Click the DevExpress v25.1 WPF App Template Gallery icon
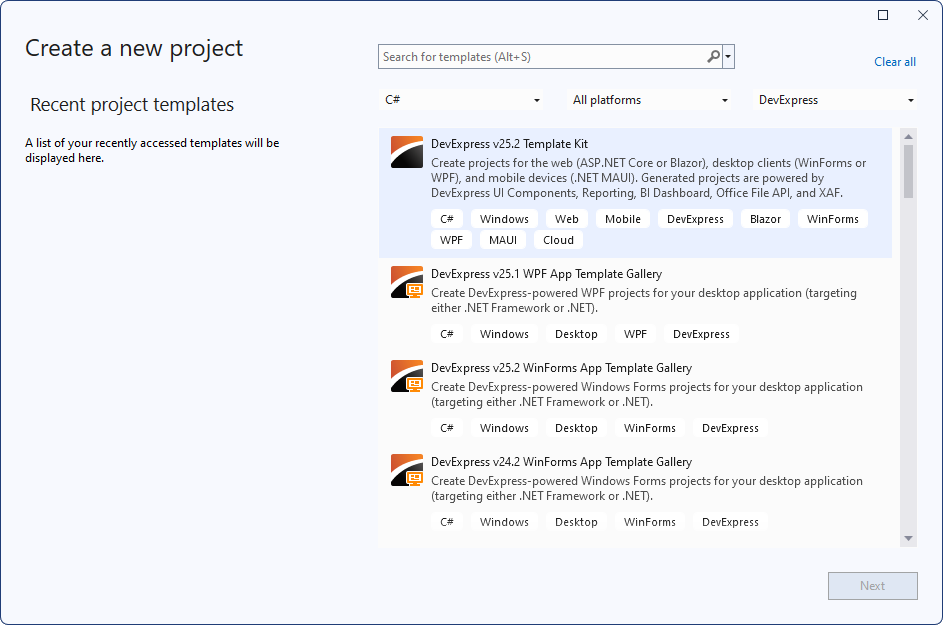Screen dimensions: 943x625 point(406,283)
